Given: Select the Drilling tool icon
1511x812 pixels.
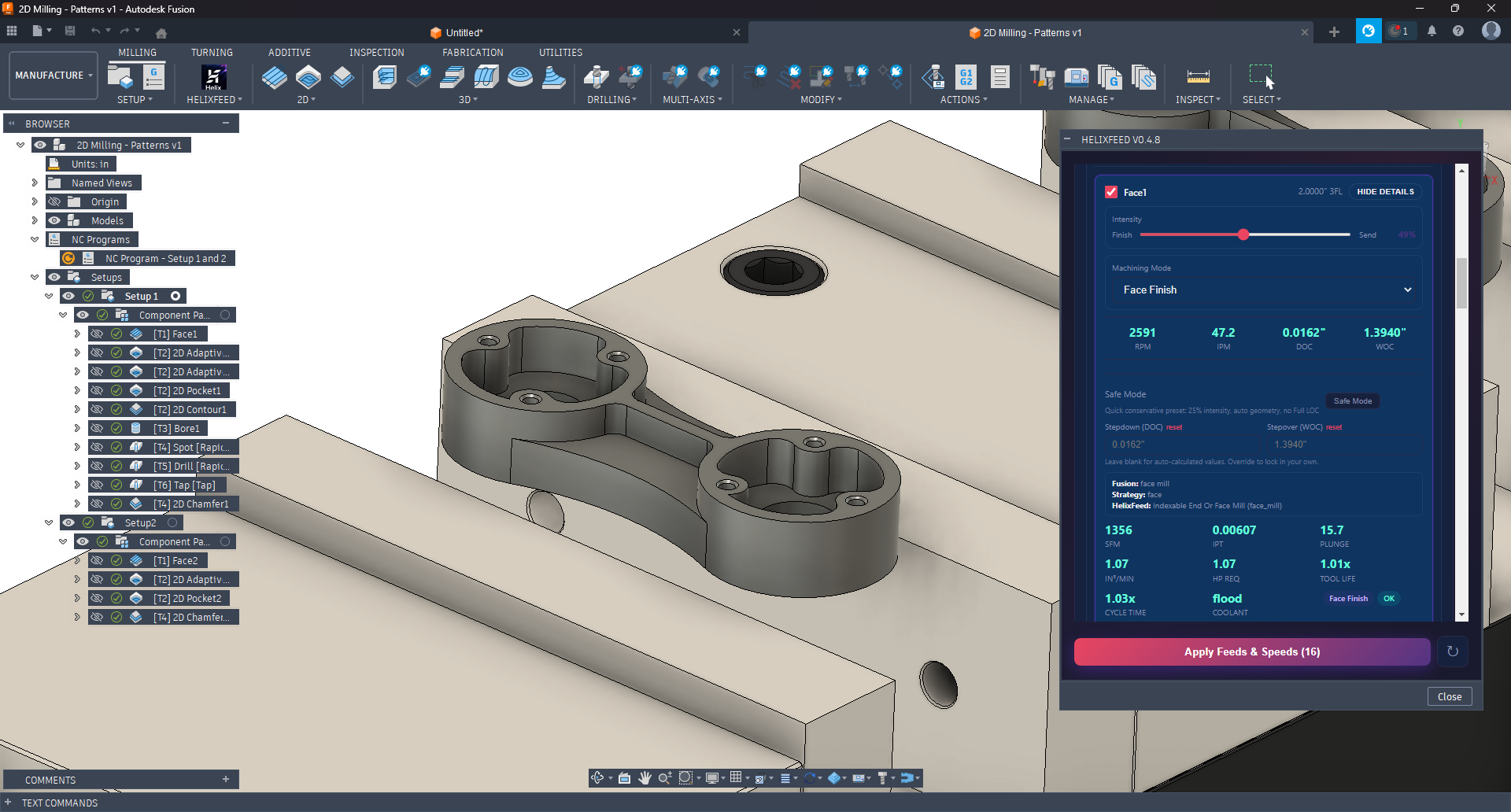Looking at the screenshot, I should click(x=596, y=77).
